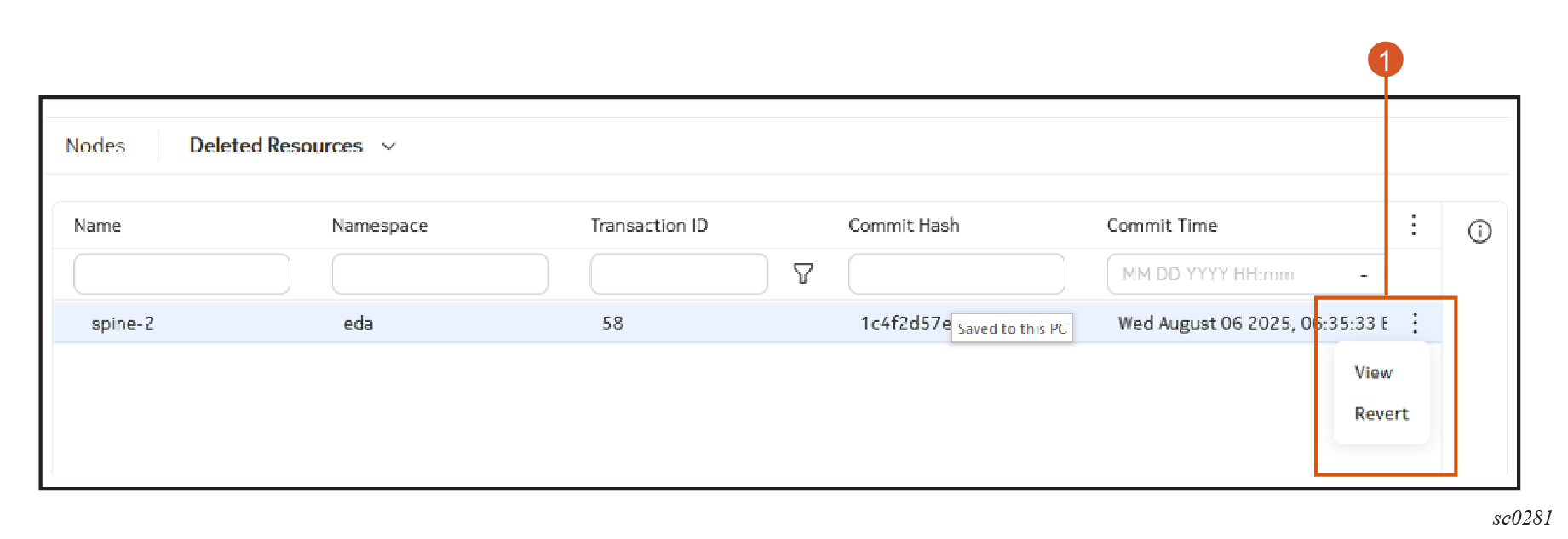Sort by the Transaction ID column header
Screen dimensions: 1568x539
coord(649,226)
